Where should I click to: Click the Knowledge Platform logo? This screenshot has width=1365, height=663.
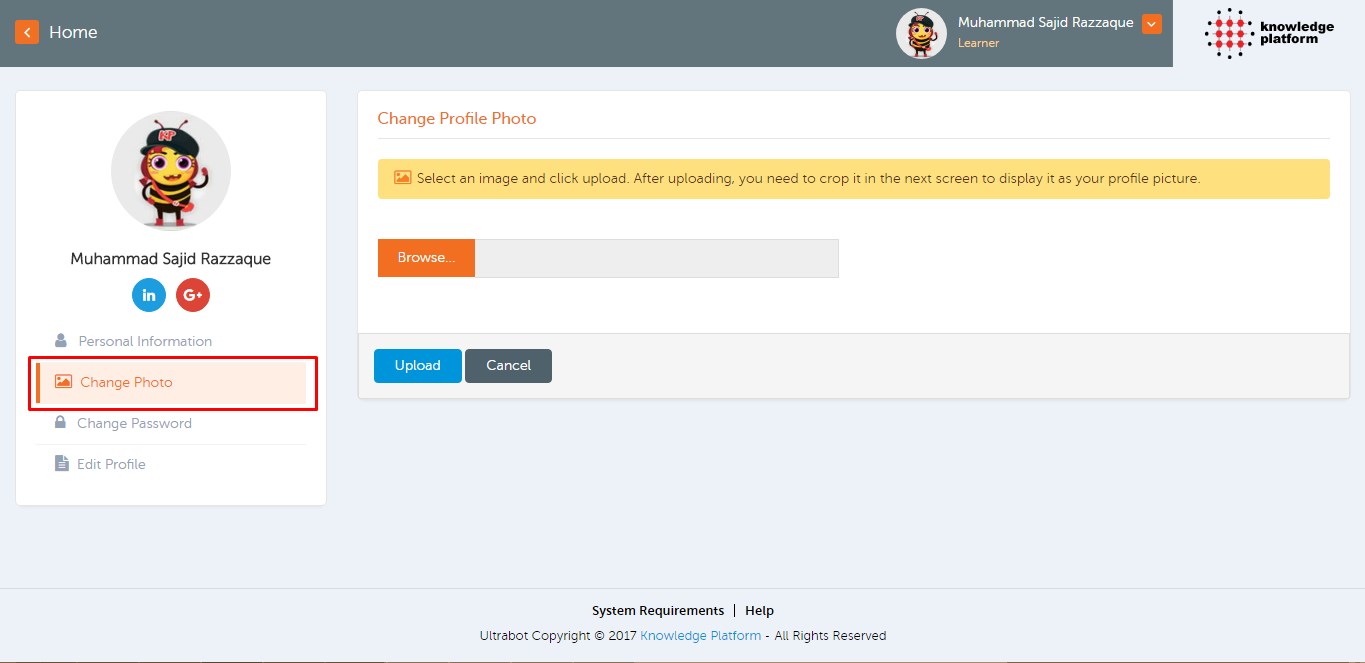1268,33
